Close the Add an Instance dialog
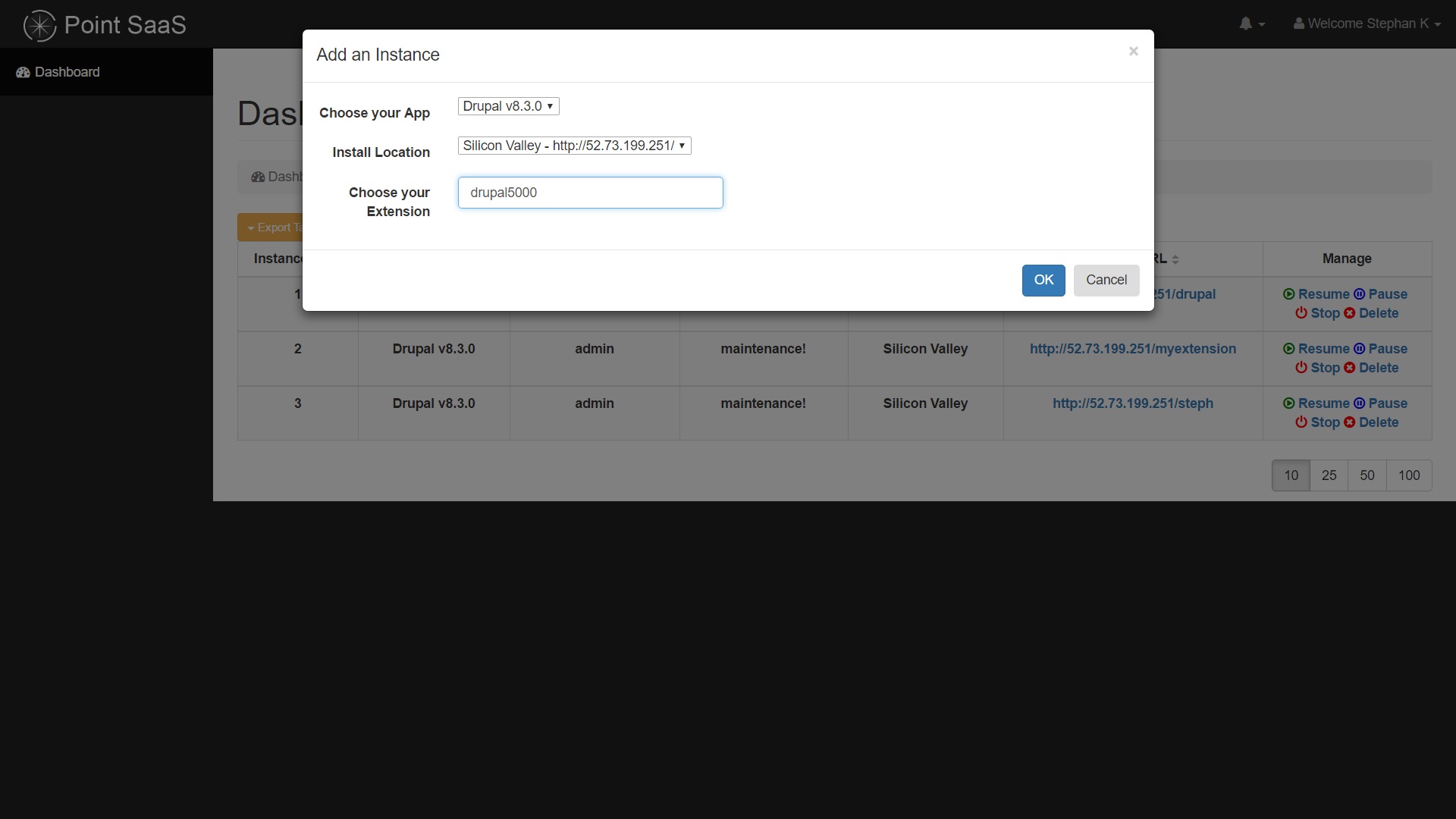The image size is (1456, 819). [x=1133, y=52]
